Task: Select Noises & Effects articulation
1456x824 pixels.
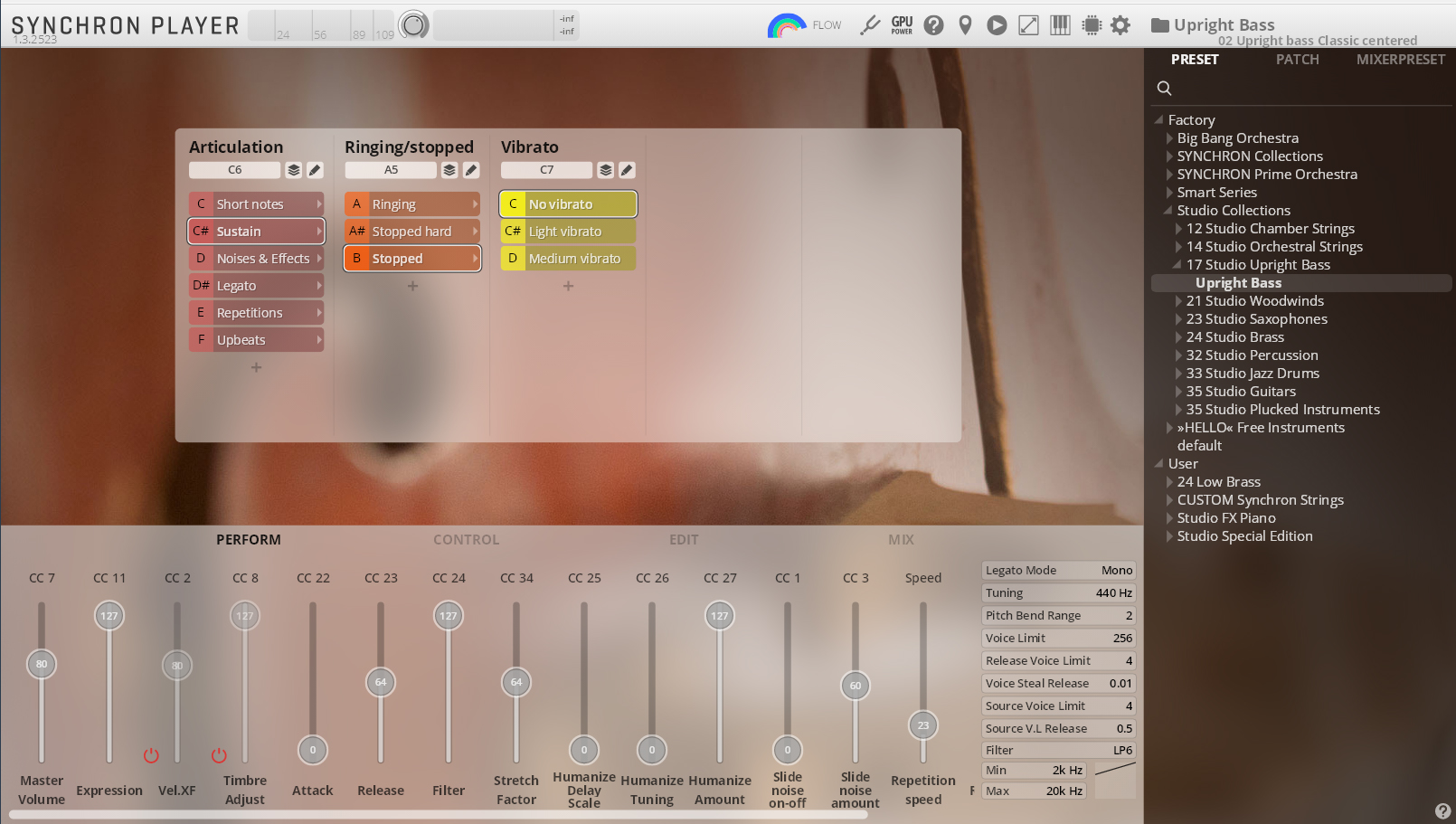Action: click(x=257, y=259)
